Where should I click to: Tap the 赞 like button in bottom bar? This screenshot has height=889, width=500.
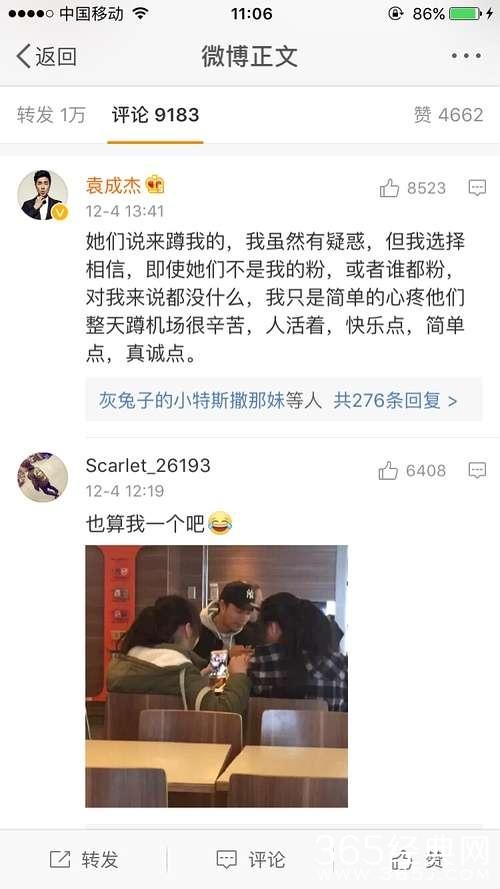click(418, 860)
